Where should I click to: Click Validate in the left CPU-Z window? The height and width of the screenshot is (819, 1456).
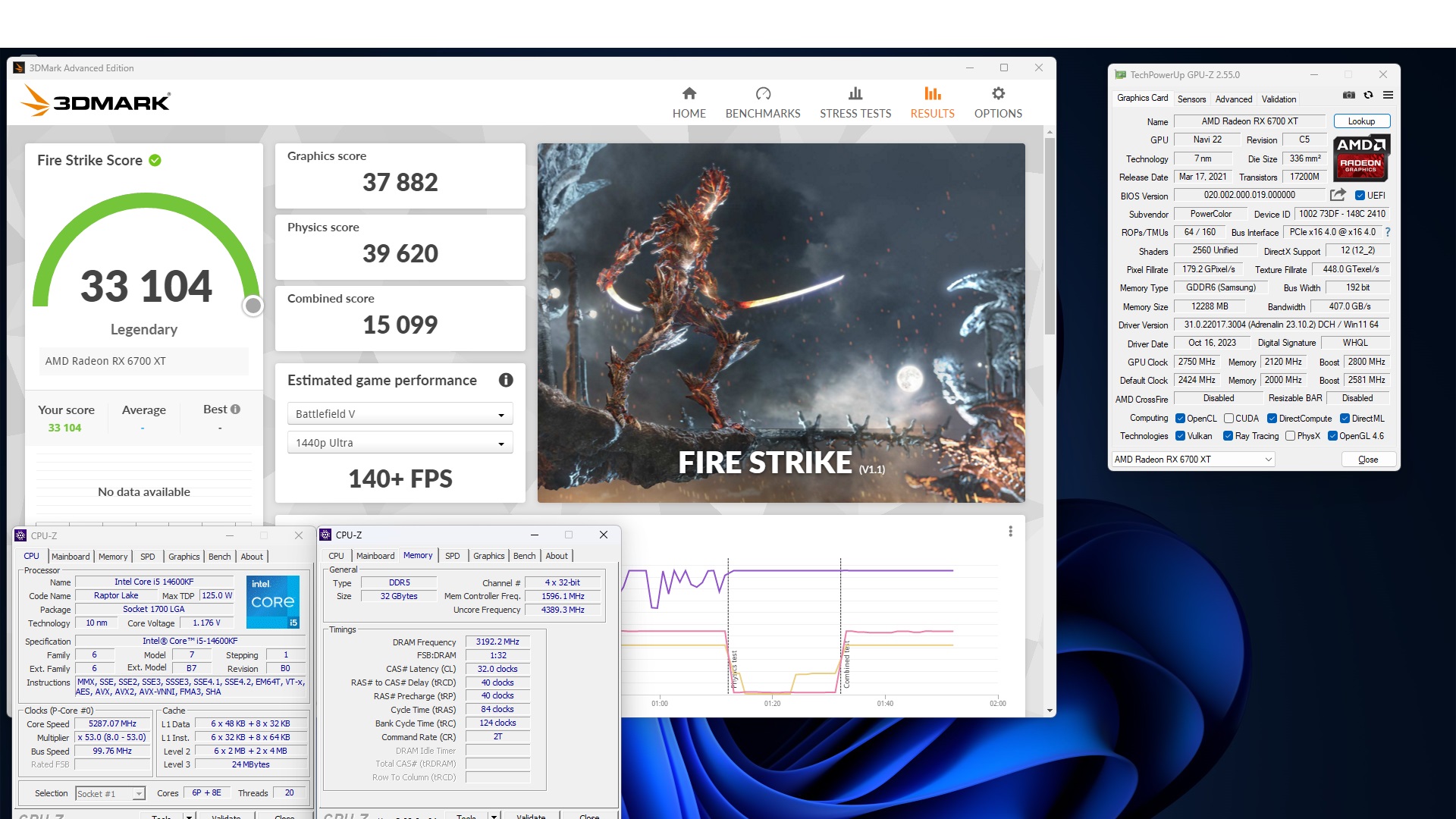226,817
